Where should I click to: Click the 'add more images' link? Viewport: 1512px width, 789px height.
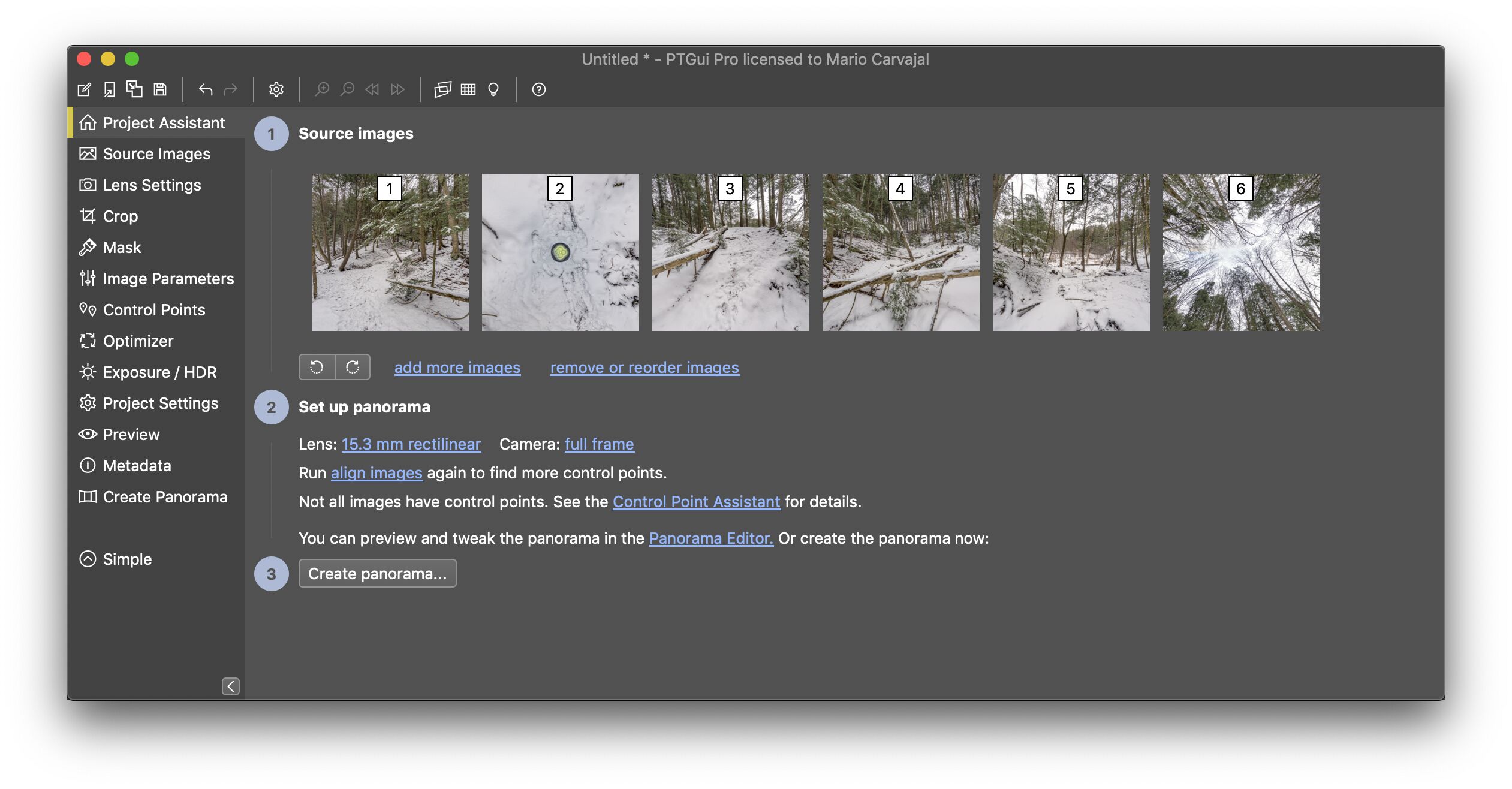coord(457,367)
